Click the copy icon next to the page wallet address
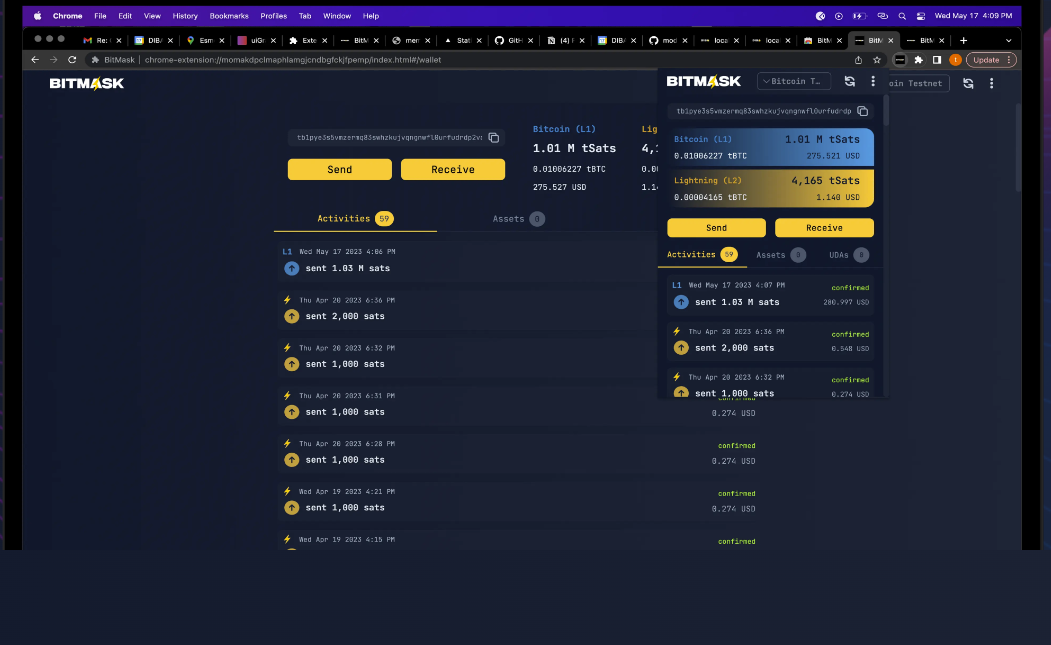 493,138
